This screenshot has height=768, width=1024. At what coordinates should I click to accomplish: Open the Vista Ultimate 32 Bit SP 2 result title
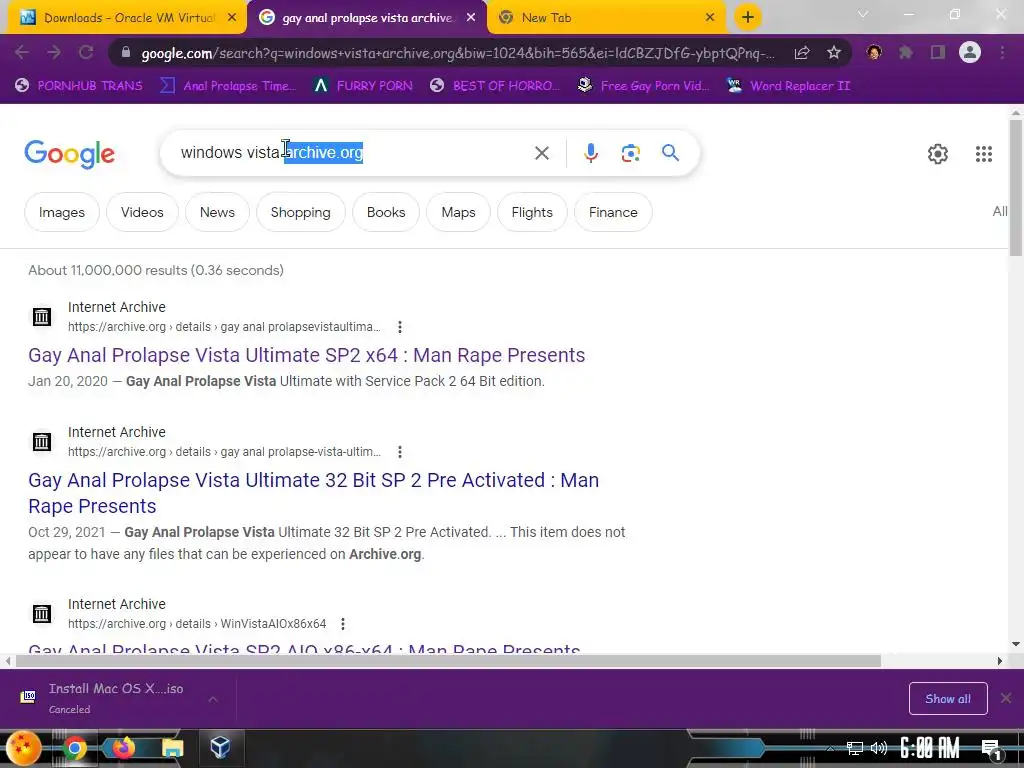pyautogui.click(x=313, y=493)
